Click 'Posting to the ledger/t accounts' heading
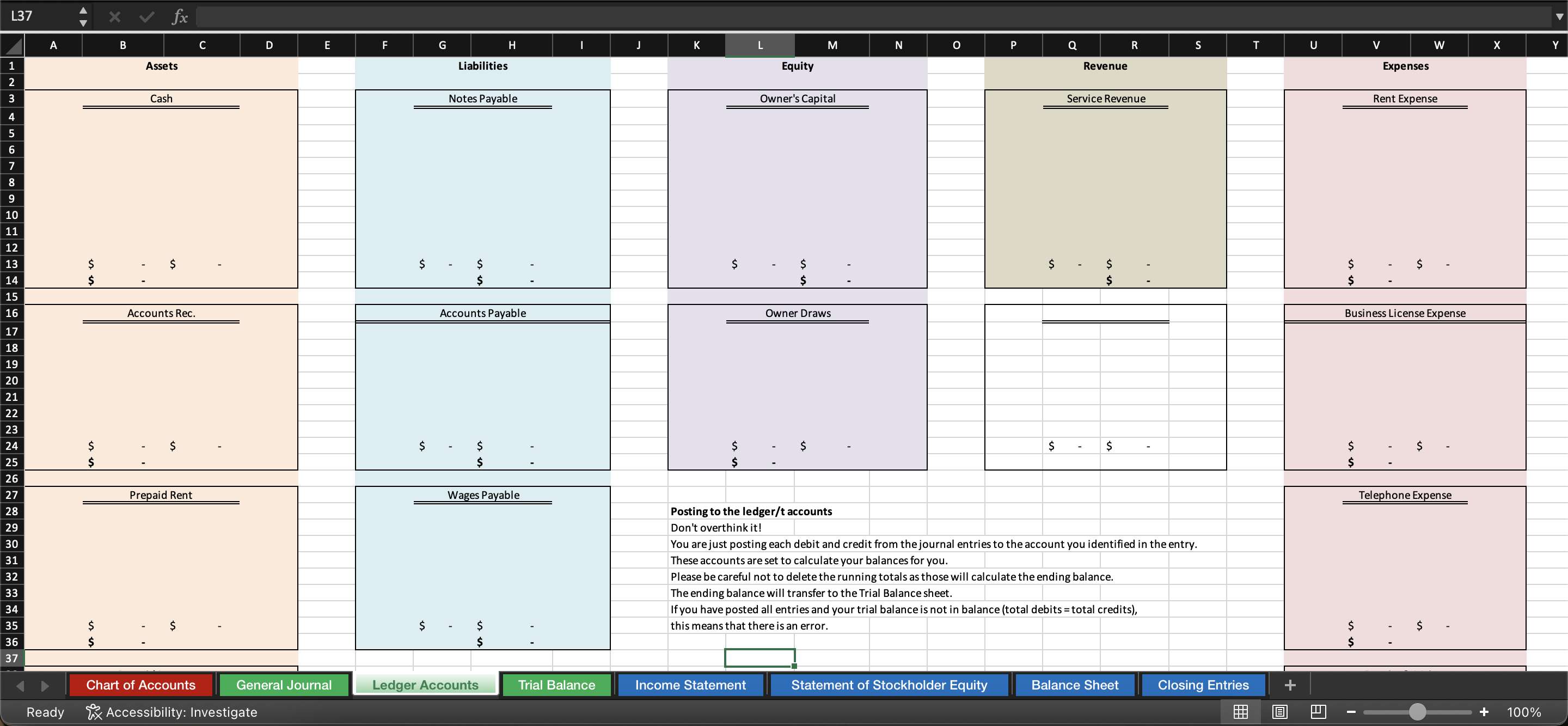This screenshot has height=726, width=1568. (x=751, y=511)
